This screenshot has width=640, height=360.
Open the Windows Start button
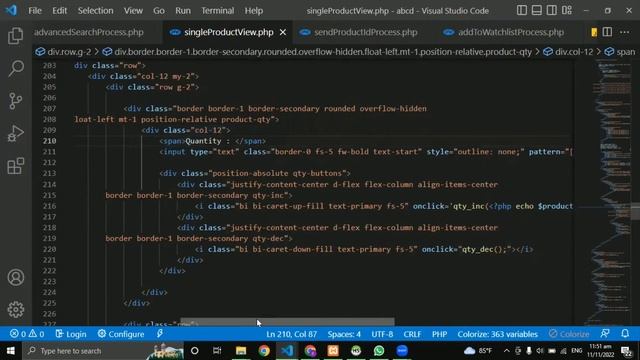coord(11,351)
